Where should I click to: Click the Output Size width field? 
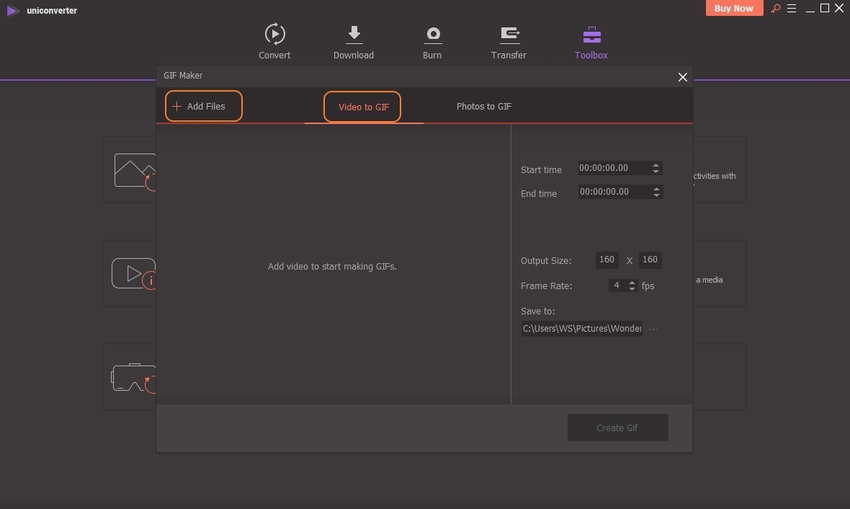(x=607, y=260)
